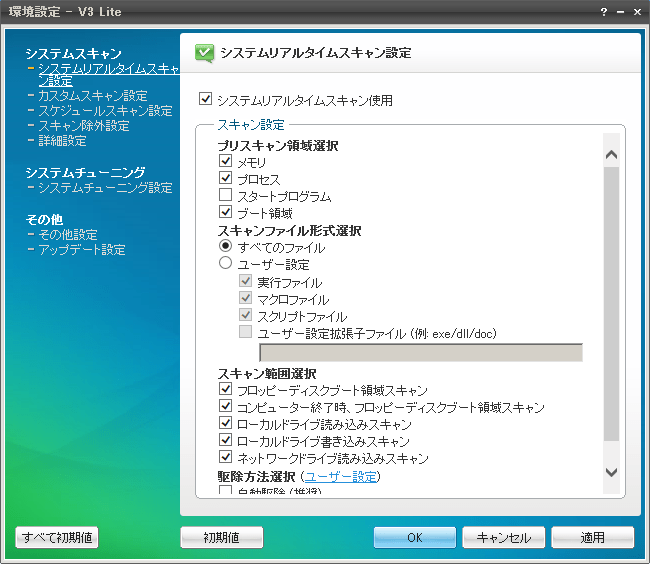Click the キャンセル button
Screen dimensions: 650x564
pos(504,537)
